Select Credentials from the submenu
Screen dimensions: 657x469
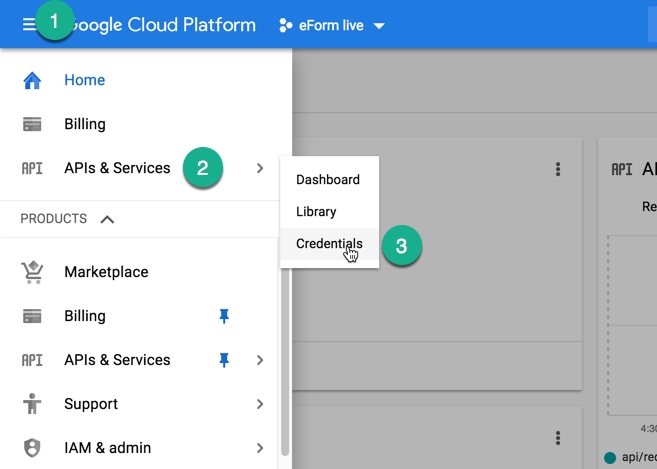pos(329,244)
